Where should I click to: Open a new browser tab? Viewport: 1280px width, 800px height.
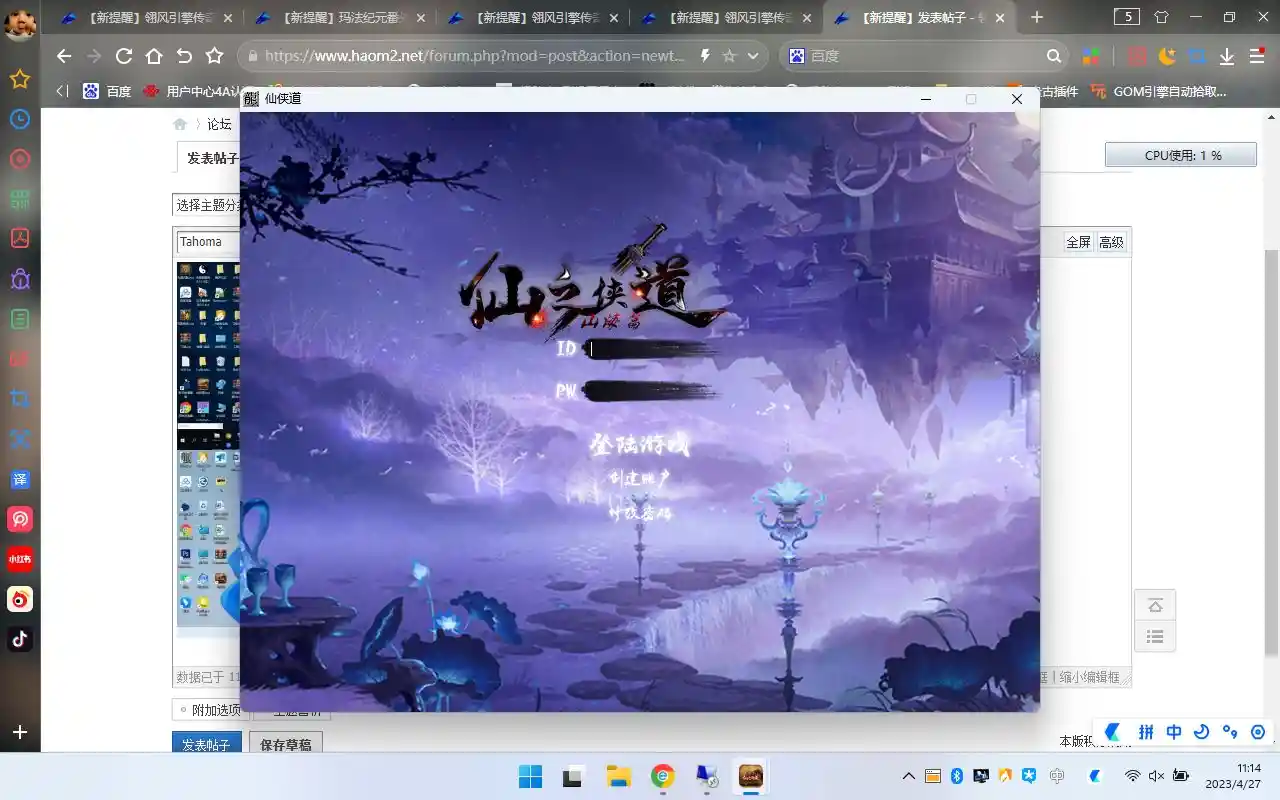1037,17
